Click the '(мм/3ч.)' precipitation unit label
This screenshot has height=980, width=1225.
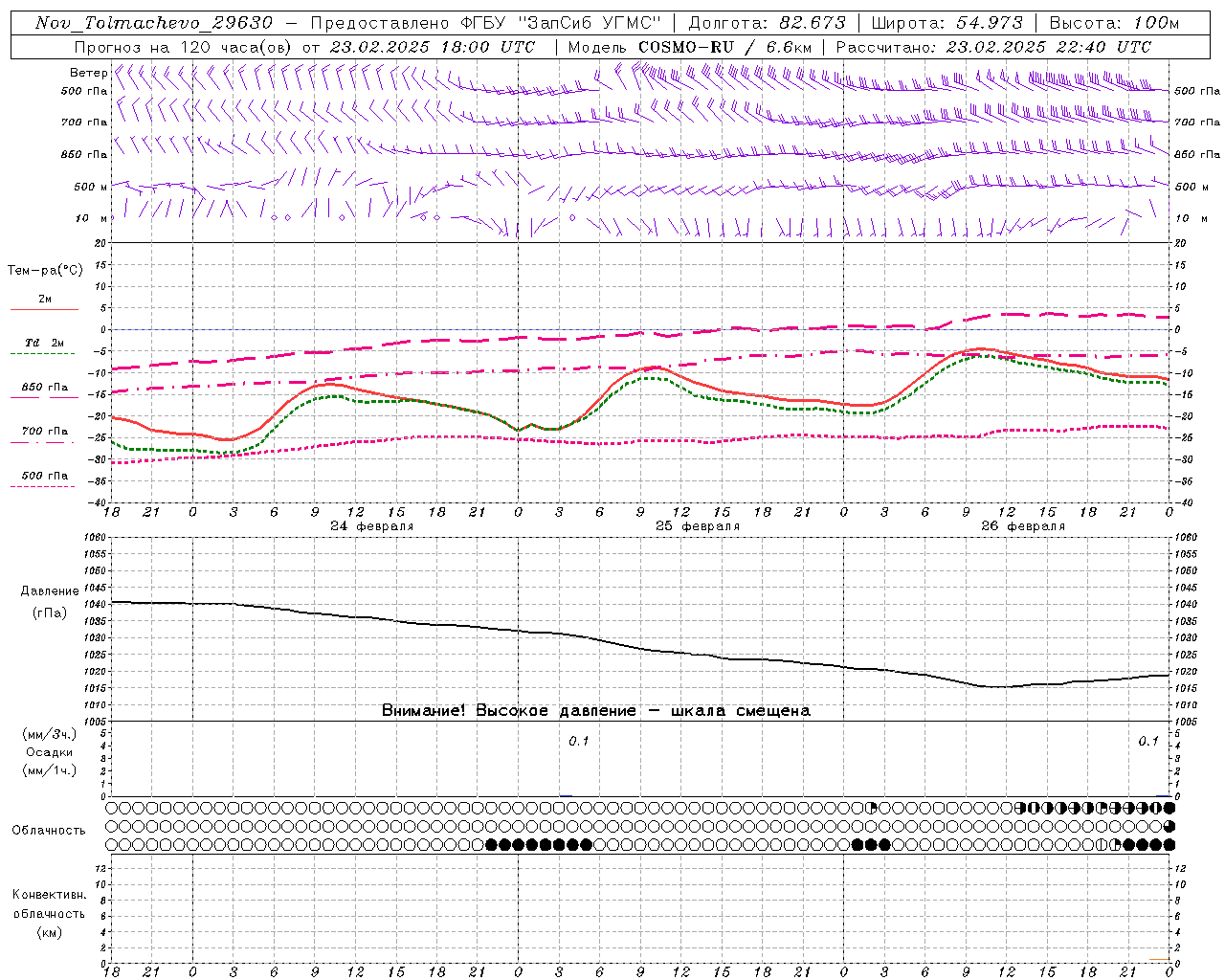(x=49, y=734)
